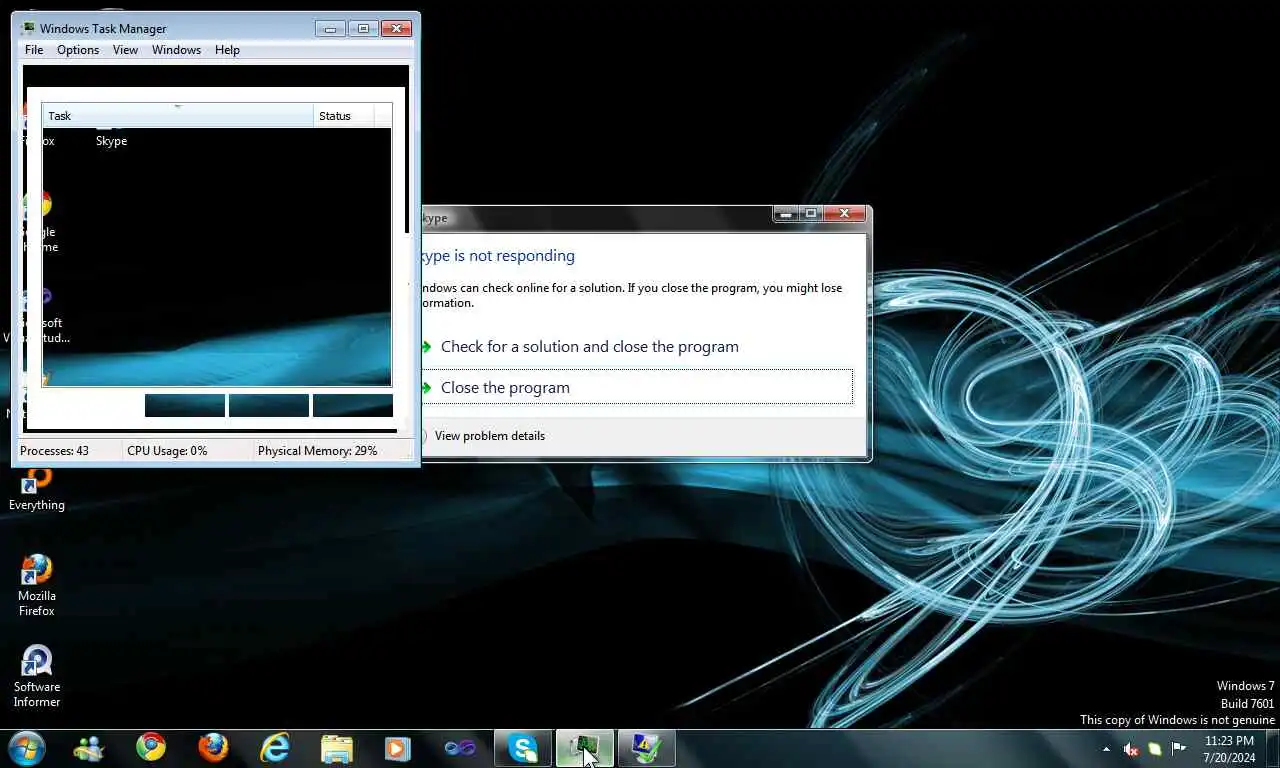Open Firefox from the taskbar
1280x768 pixels.
213,748
